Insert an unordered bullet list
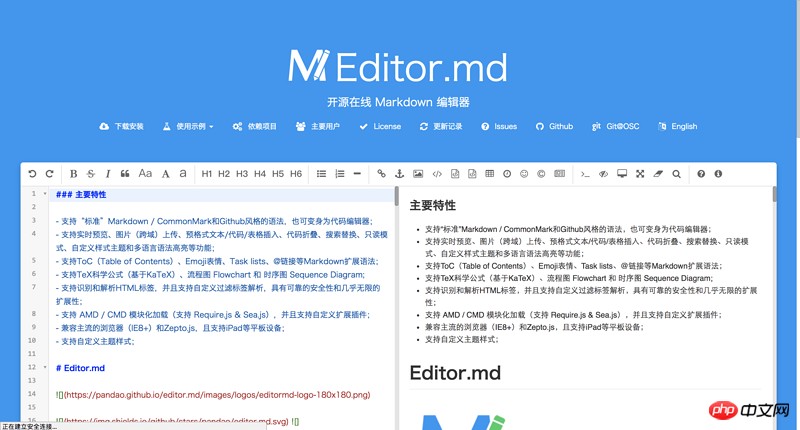800x430 pixels. (321, 173)
